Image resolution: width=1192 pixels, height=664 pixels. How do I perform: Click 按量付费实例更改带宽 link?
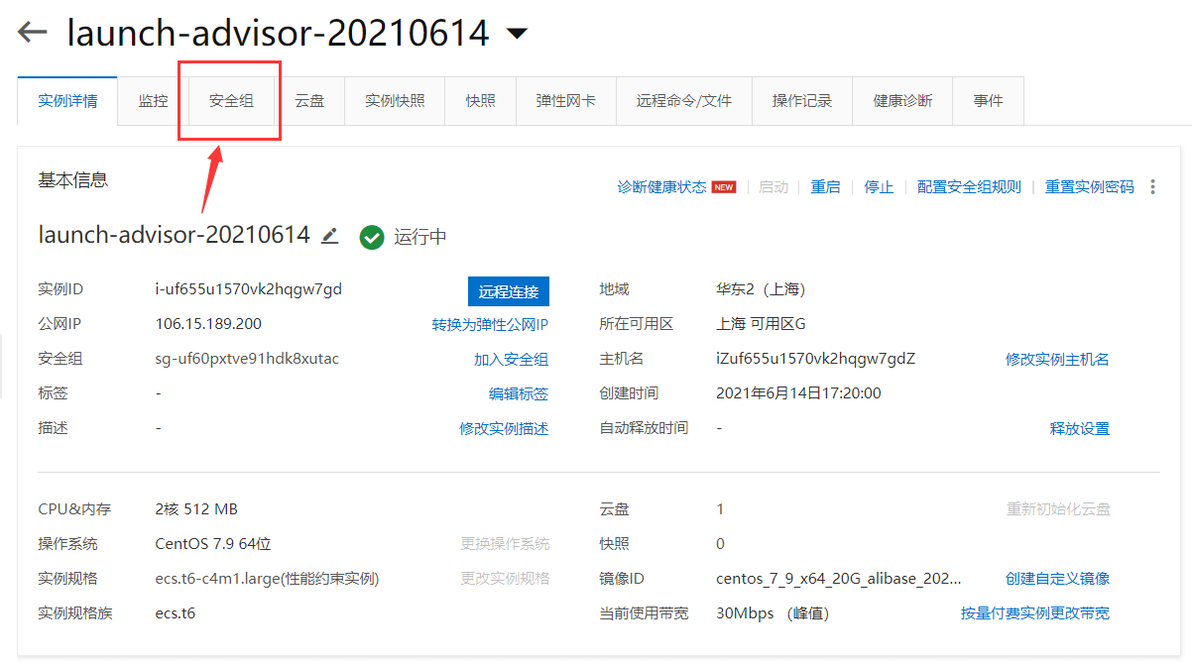point(1035,613)
